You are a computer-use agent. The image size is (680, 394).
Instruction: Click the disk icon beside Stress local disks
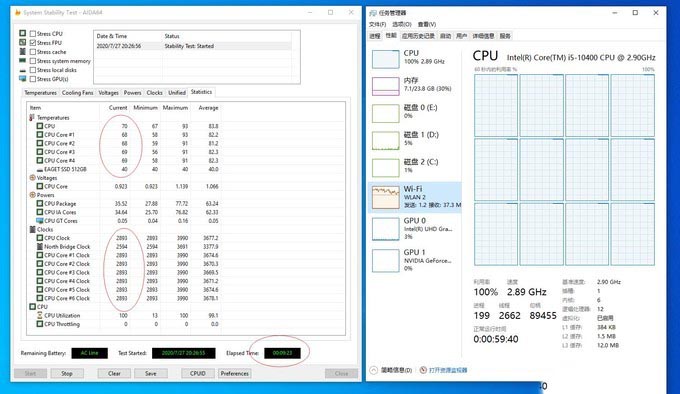coord(23,70)
